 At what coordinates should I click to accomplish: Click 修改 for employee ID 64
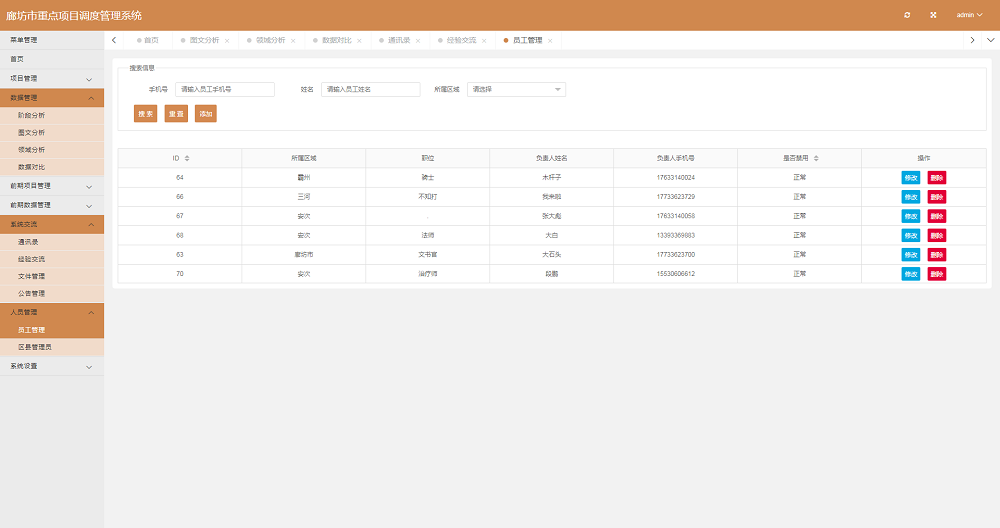click(910, 178)
